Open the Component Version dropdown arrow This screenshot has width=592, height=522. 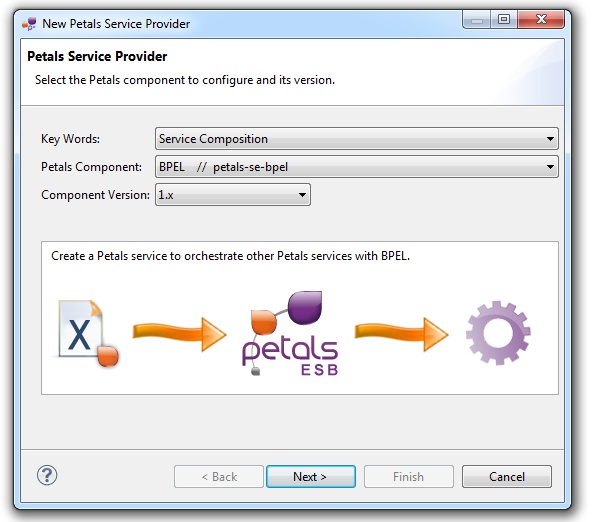(302, 195)
